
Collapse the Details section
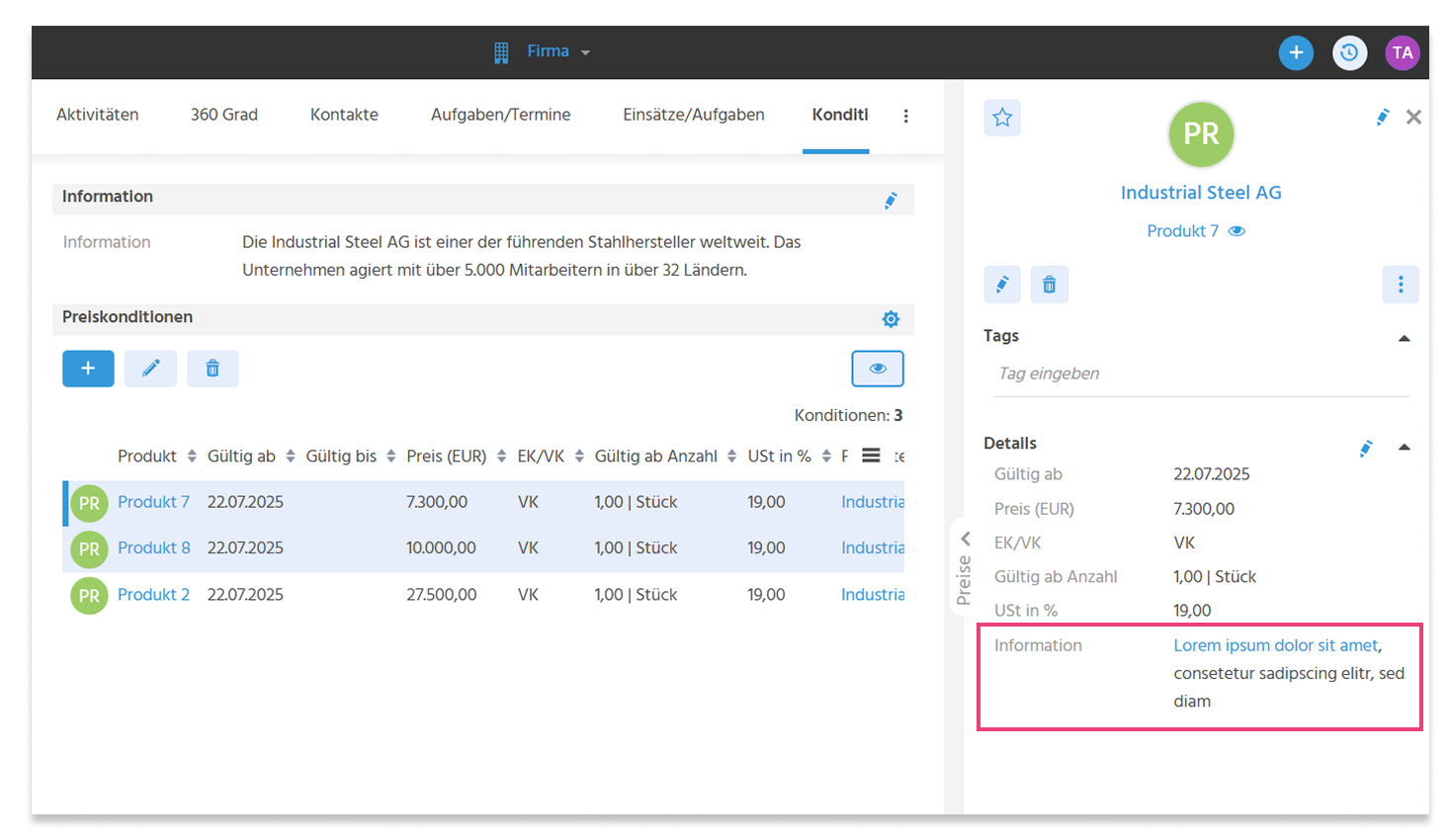[x=1404, y=448]
